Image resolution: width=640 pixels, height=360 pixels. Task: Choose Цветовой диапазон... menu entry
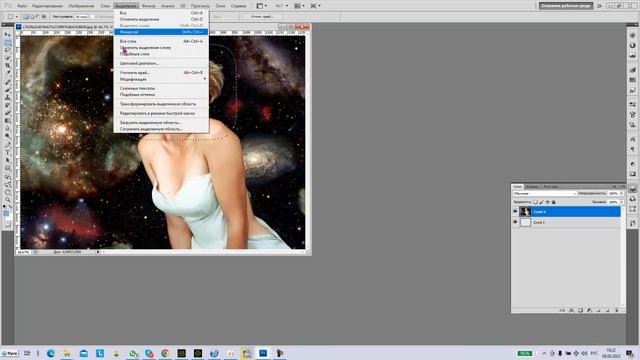pyautogui.click(x=161, y=63)
